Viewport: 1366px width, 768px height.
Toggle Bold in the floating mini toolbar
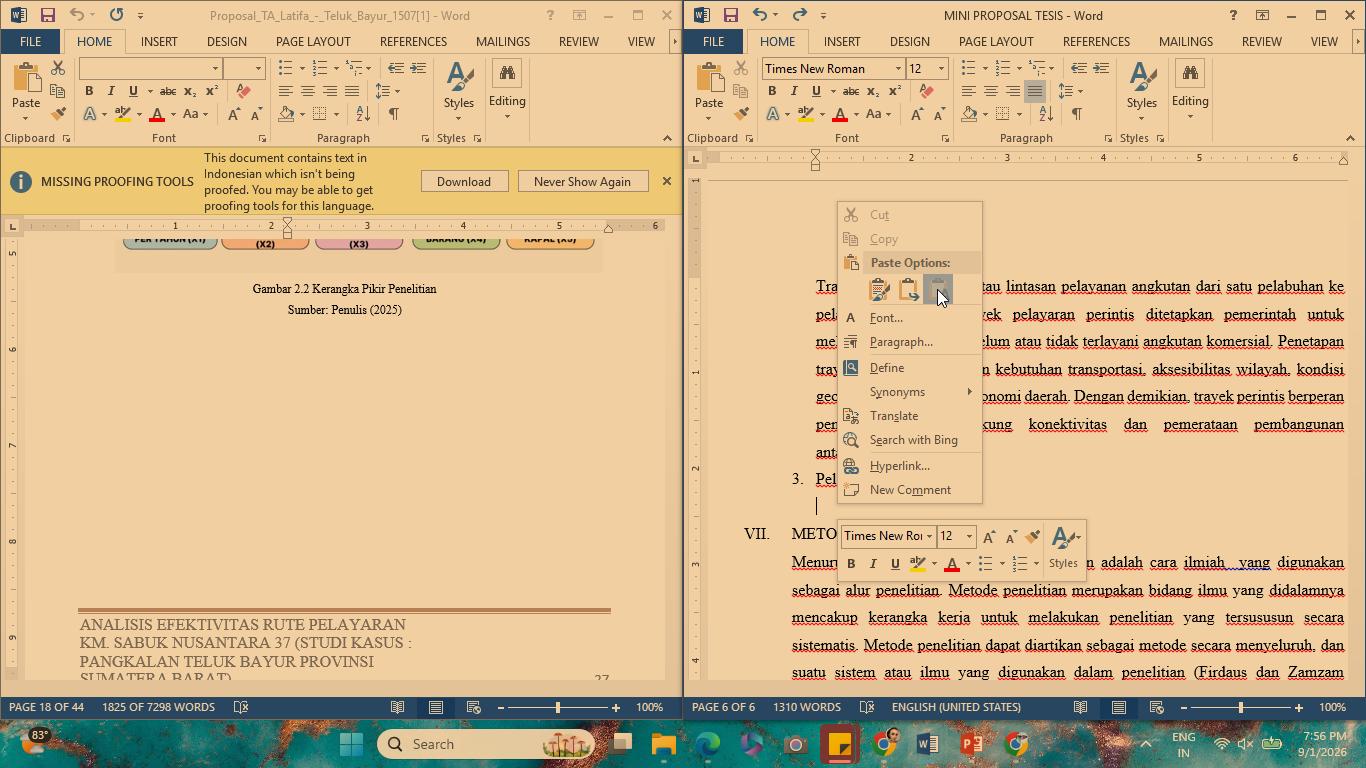[x=851, y=564]
